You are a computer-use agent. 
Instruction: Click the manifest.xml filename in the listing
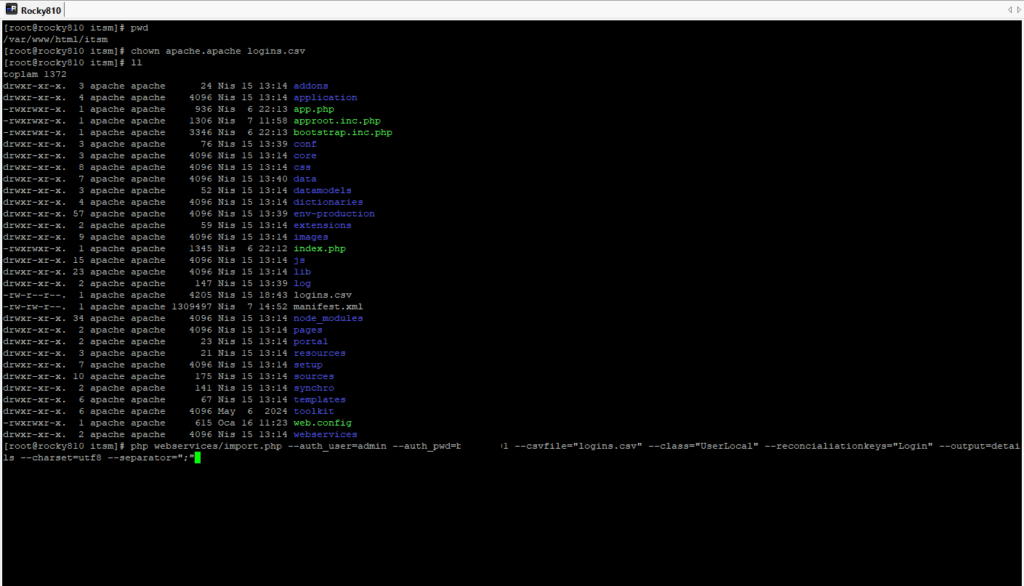pyautogui.click(x=327, y=307)
